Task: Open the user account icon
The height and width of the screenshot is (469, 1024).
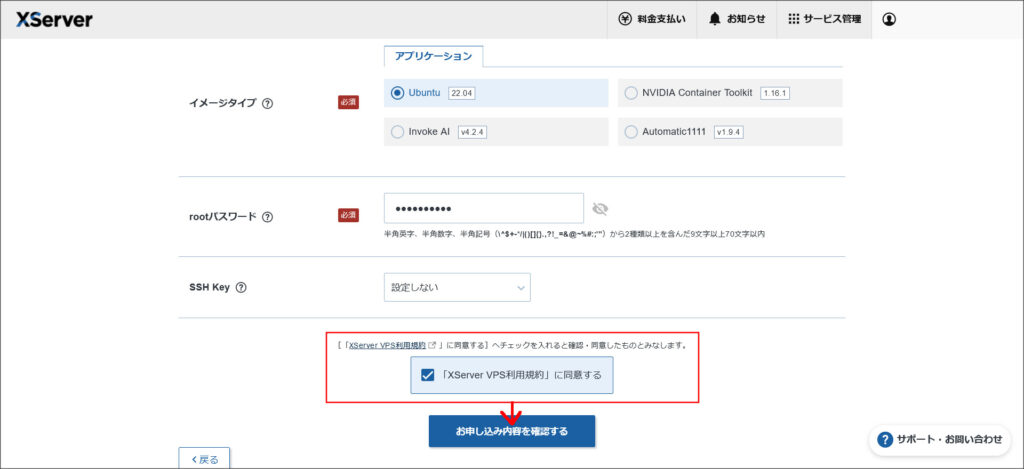Action: [x=888, y=20]
